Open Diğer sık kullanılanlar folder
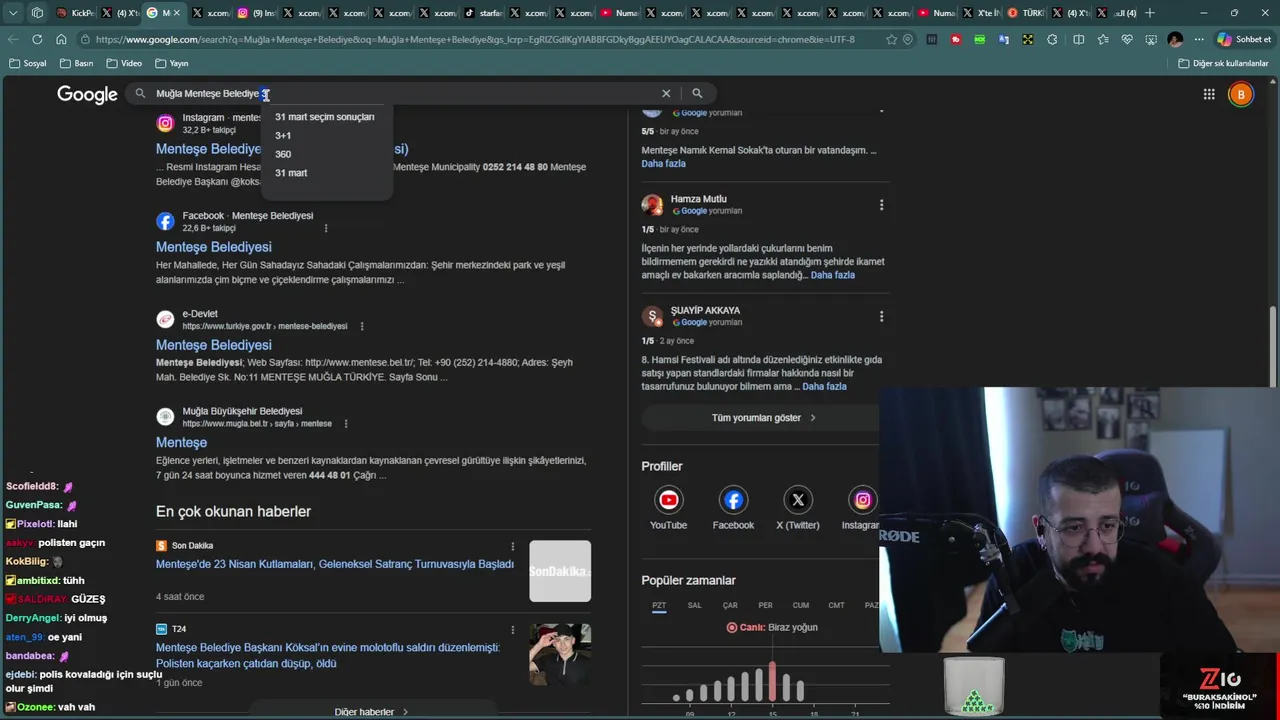 click(x=1222, y=63)
